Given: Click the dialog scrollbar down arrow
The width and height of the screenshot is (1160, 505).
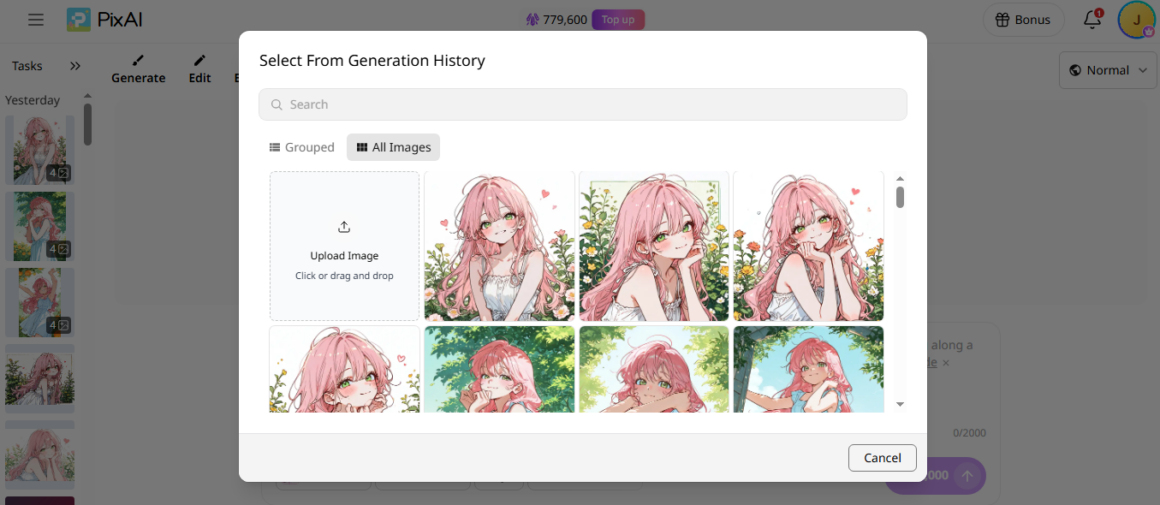Looking at the screenshot, I should 900,404.
